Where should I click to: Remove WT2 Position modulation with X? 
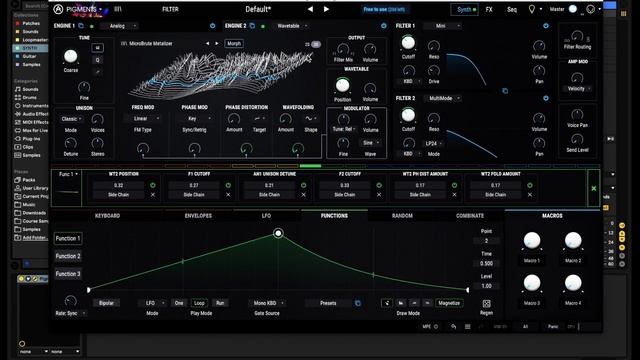(153, 195)
